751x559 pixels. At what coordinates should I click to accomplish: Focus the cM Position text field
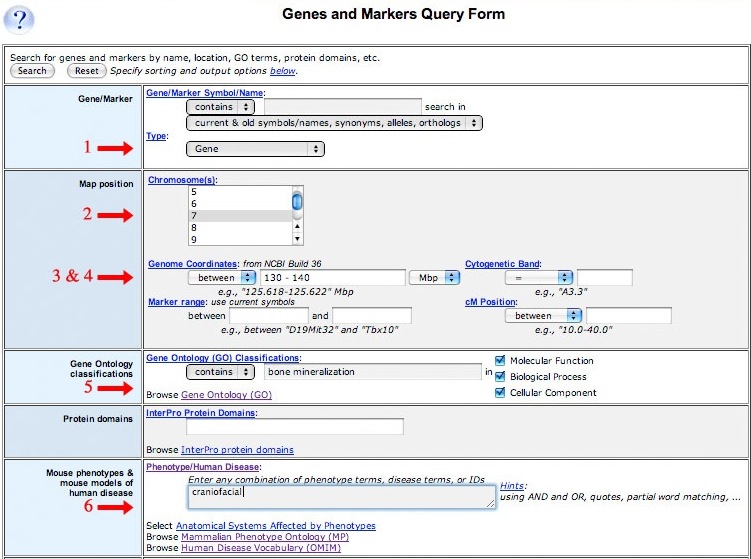coord(629,316)
